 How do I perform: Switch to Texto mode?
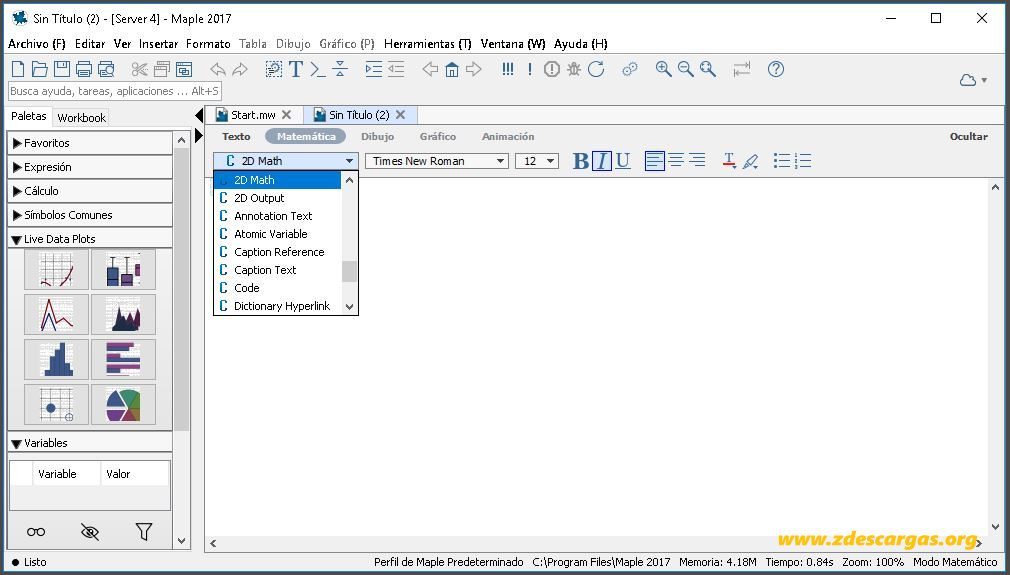click(236, 137)
